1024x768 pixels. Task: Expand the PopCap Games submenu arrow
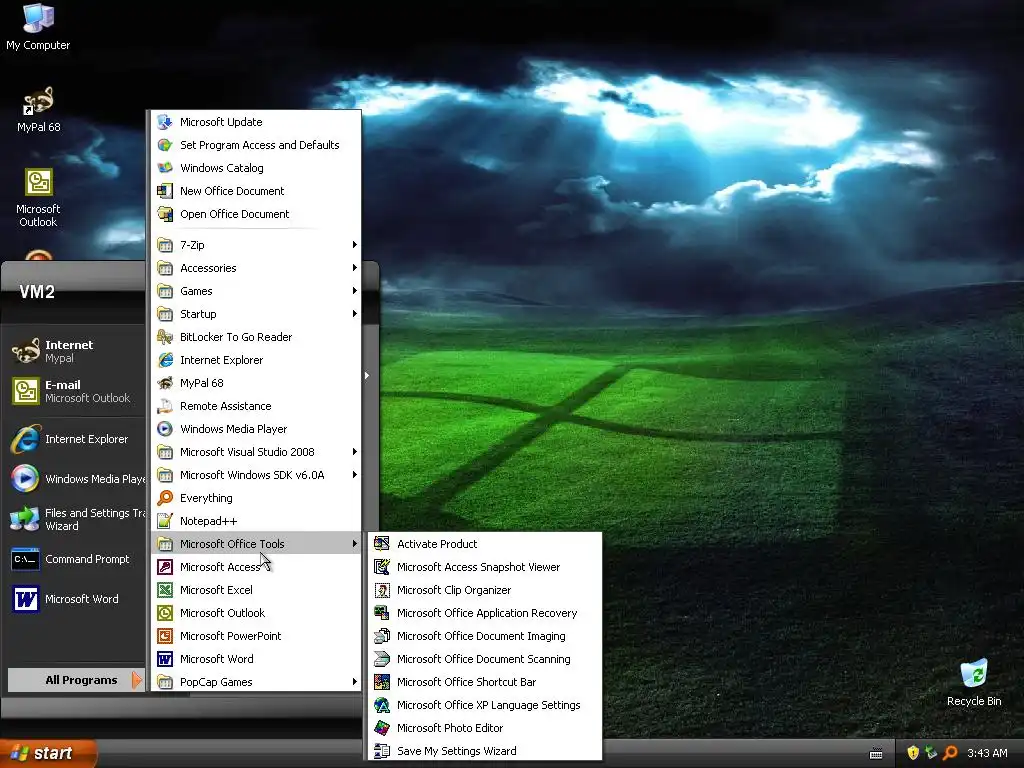point(355,682)
